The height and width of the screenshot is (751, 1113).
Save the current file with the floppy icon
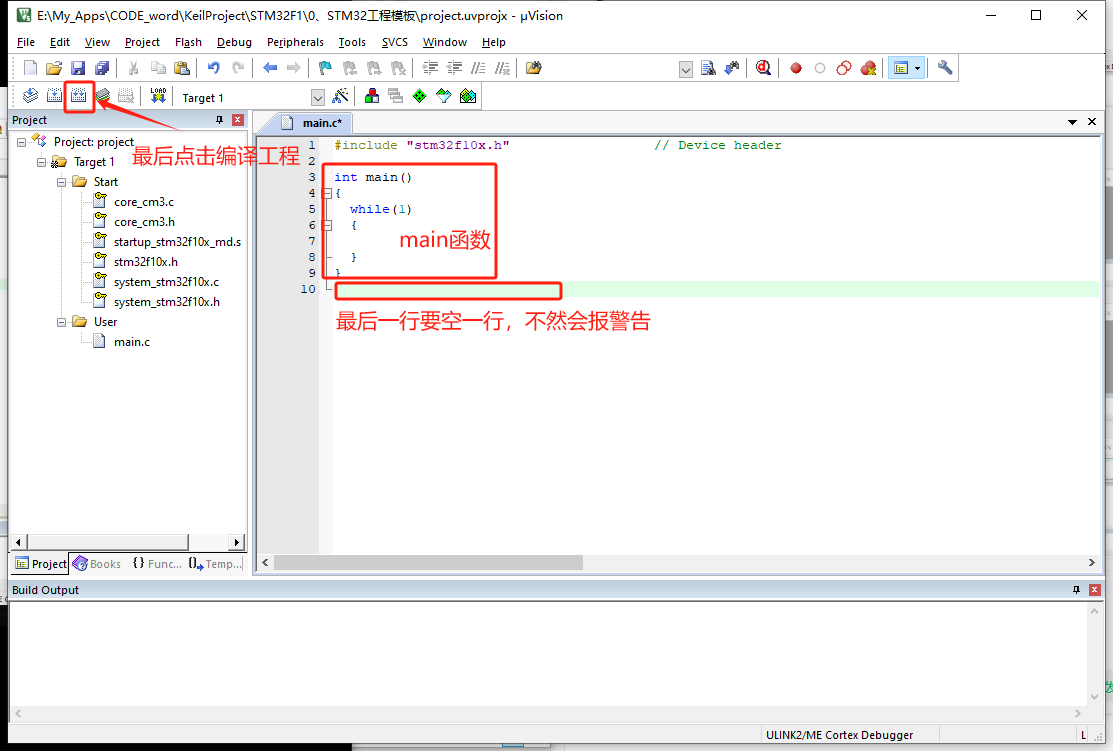pyautogui.click(x=78, y=68)
